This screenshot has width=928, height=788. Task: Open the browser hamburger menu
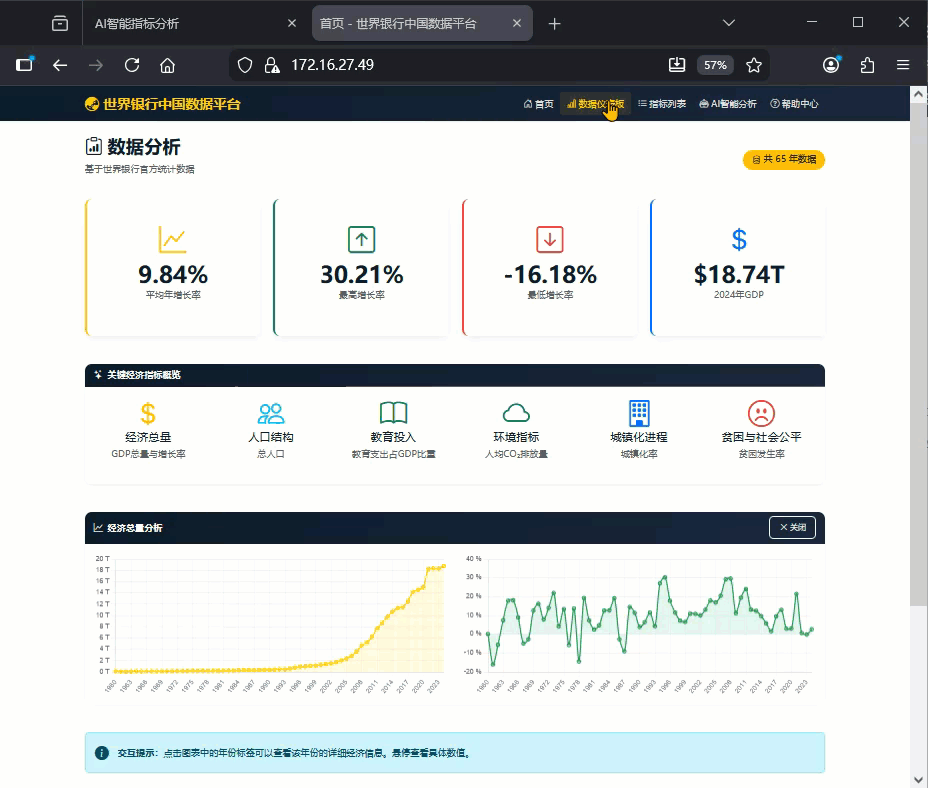903,65
